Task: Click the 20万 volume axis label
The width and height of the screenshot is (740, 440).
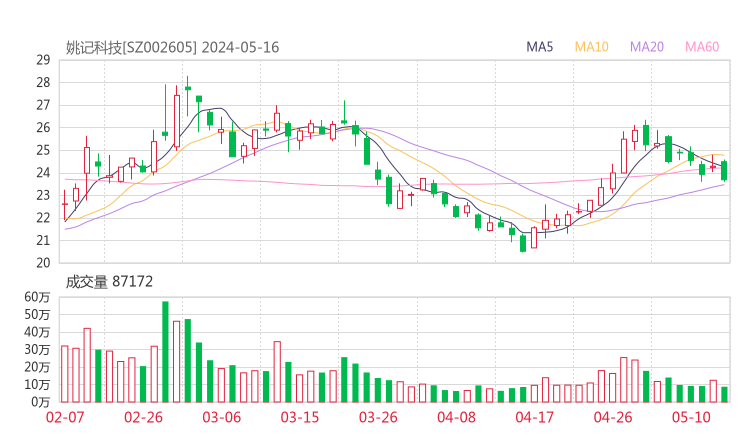Action: [x=37, y=367]
